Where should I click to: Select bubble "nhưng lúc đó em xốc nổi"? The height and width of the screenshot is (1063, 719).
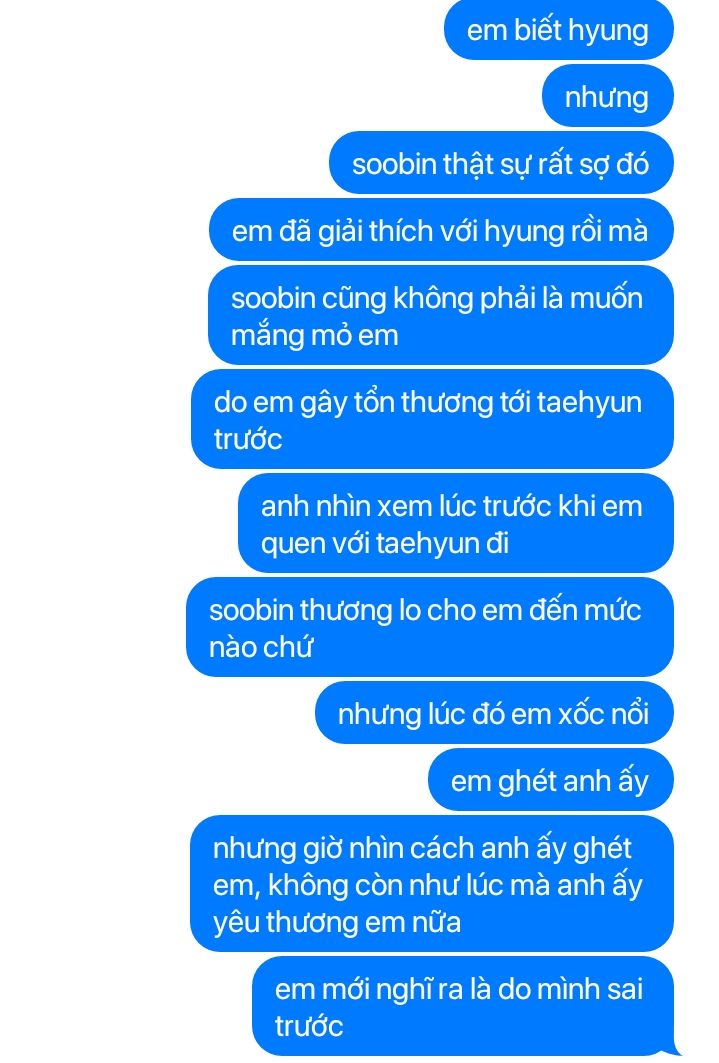[x=494, y=713]
